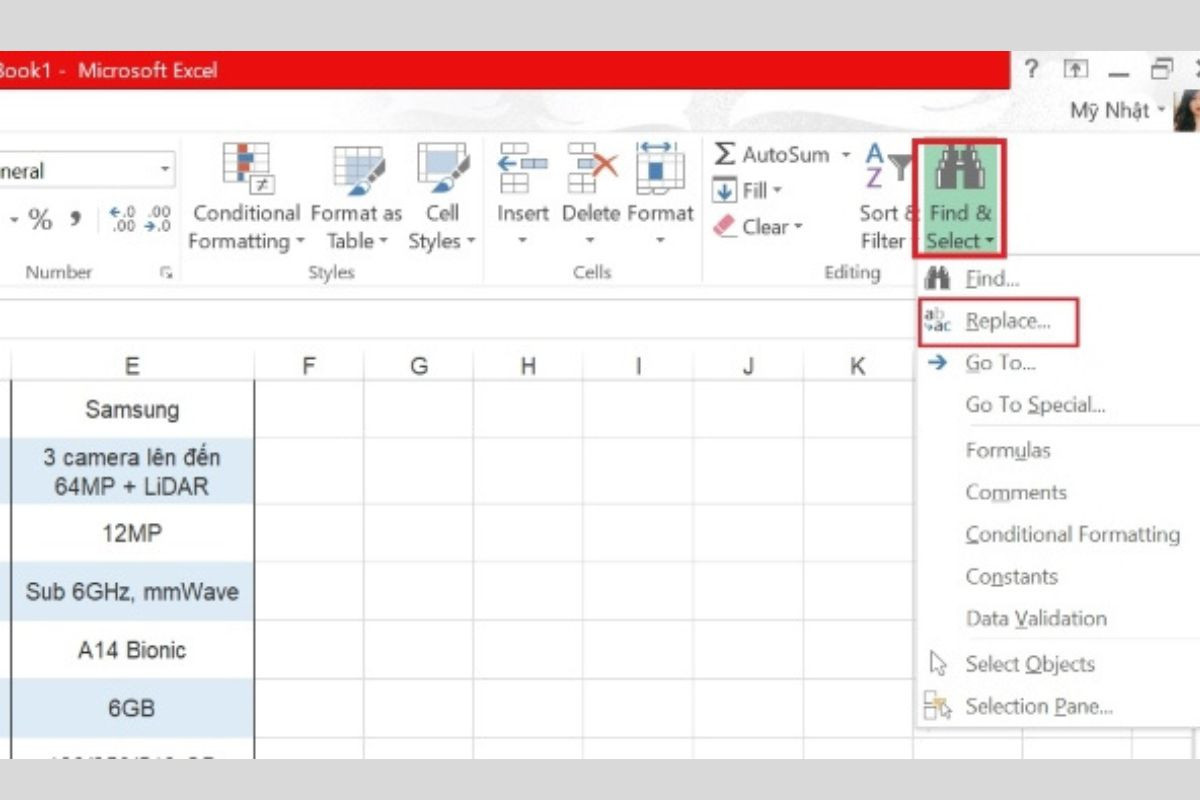
Task: Expand Format cells dropdown arrow
Action: (660, 240)
